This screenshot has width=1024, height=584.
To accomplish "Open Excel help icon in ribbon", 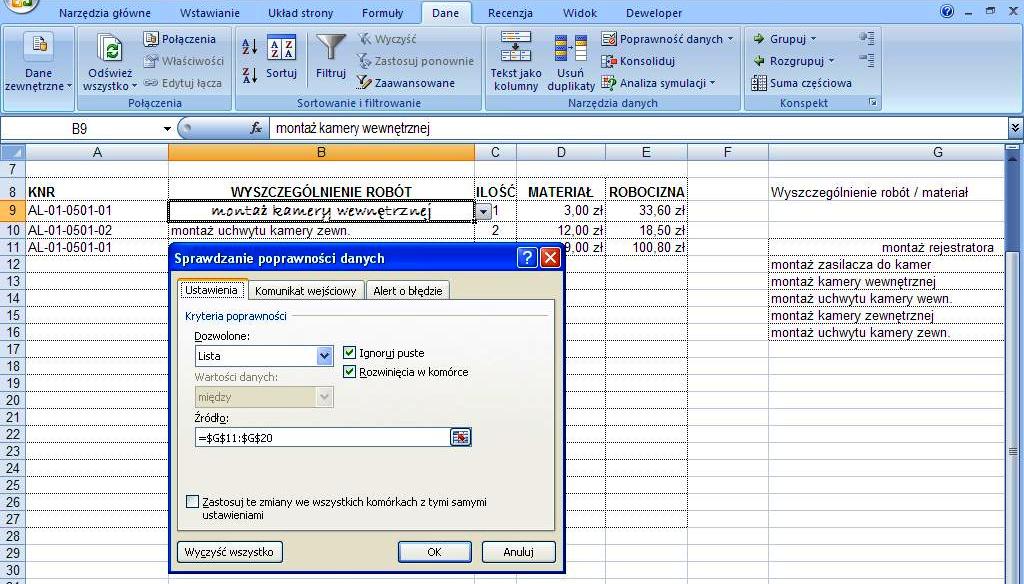I will pos(947,12).
